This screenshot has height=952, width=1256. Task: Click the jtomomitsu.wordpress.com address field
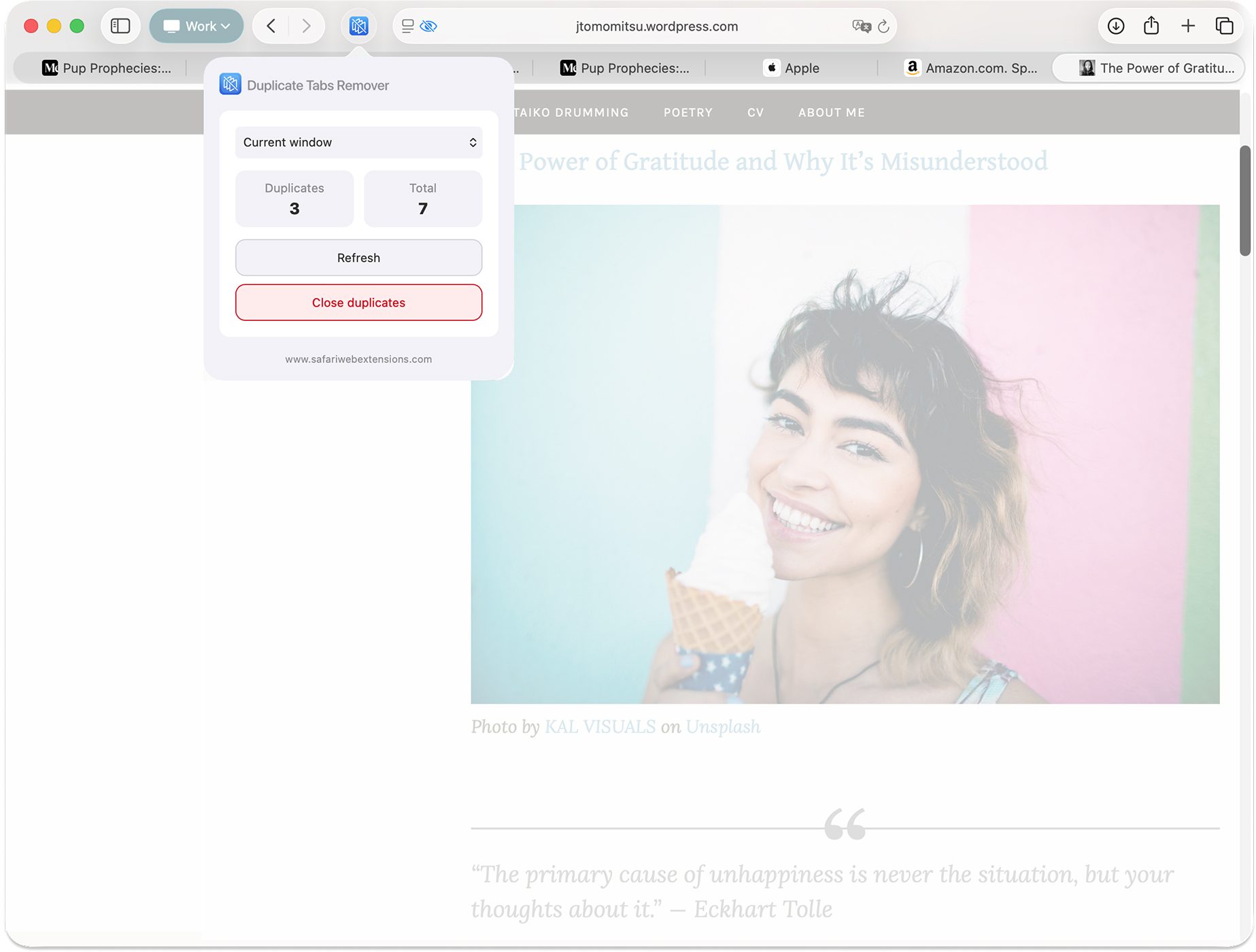(x=656, y=27)
